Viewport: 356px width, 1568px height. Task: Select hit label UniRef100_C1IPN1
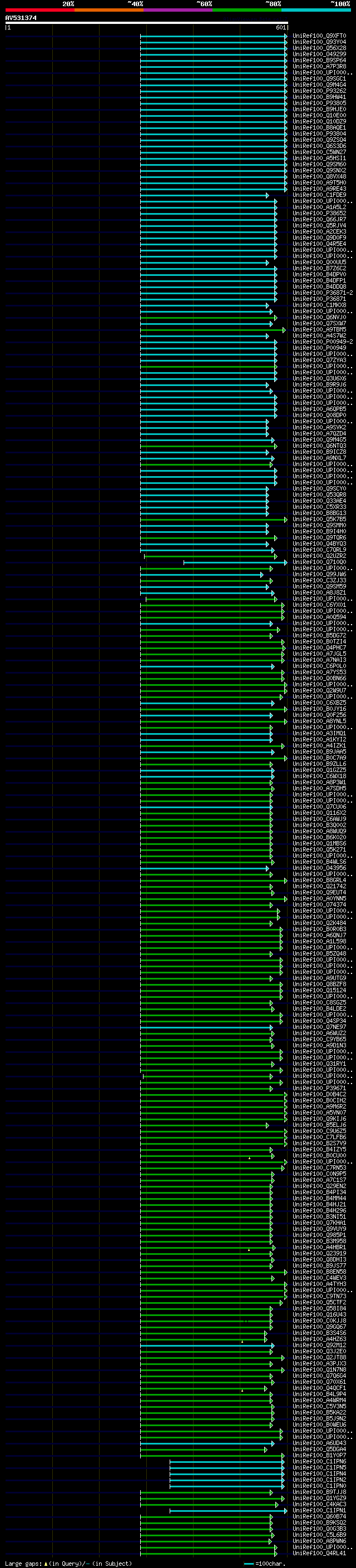tap(319, 1510)
